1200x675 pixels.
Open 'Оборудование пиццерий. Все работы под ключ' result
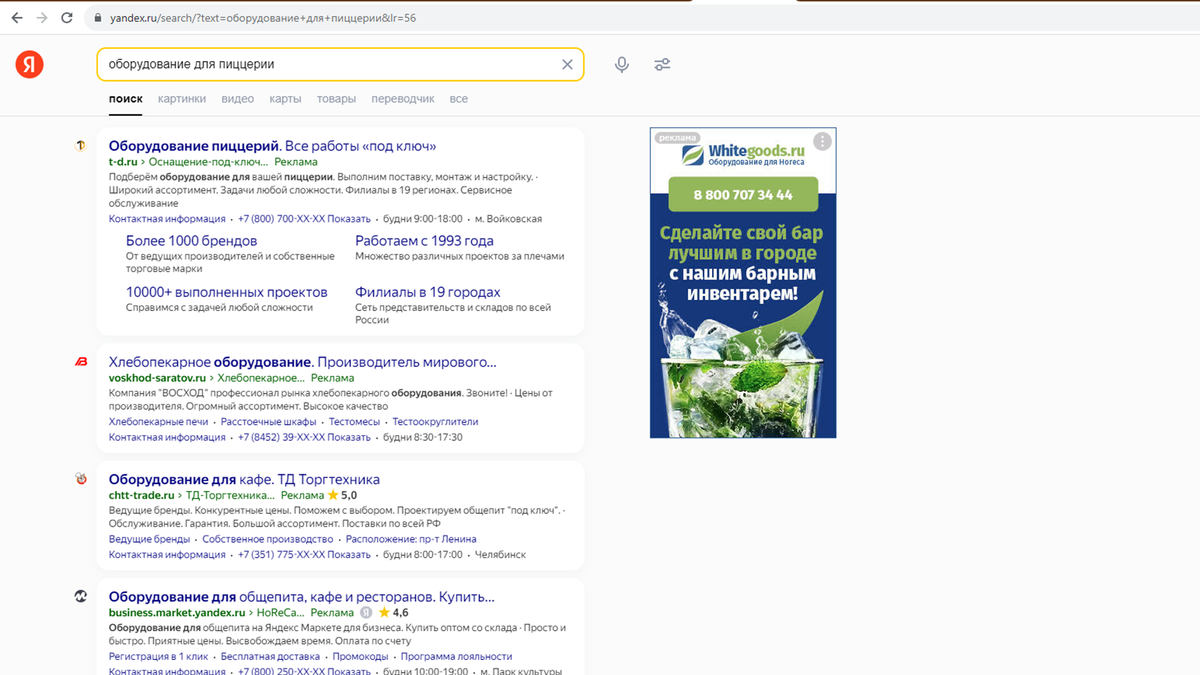click(x=272, y=146)
